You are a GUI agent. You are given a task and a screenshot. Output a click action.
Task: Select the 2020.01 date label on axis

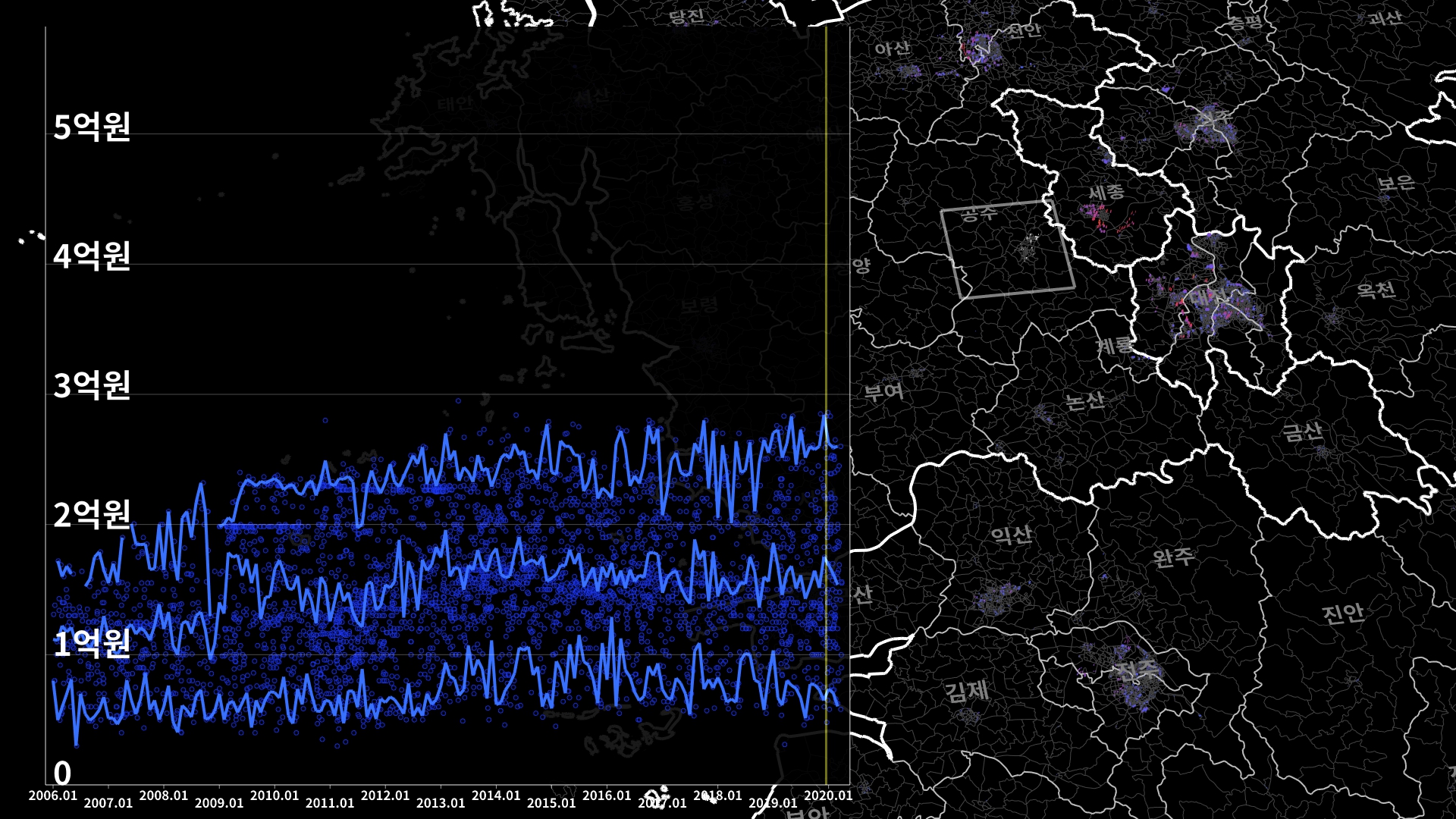pos(828,795)
